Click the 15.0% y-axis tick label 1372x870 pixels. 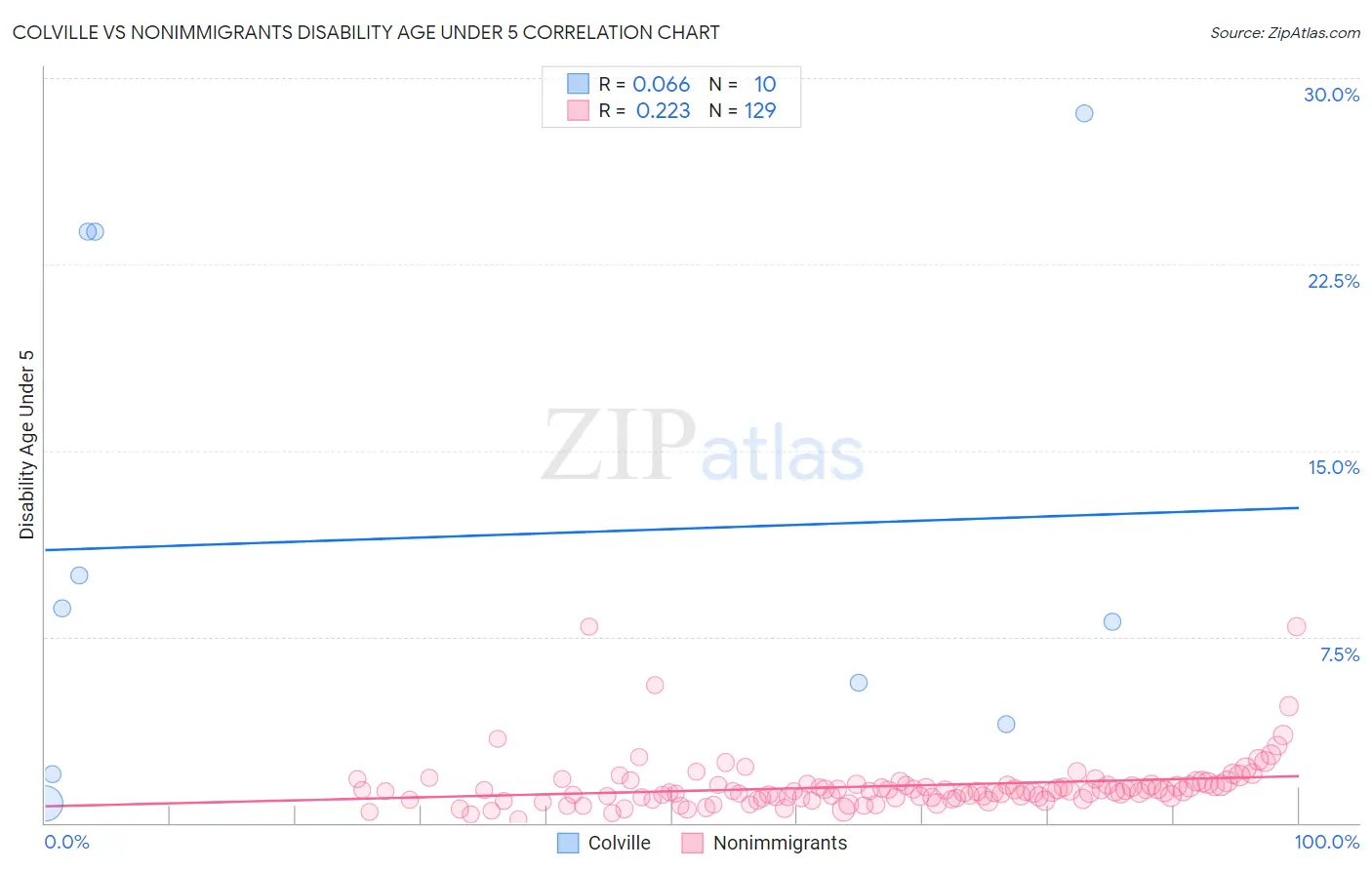tap(1333, 467)
